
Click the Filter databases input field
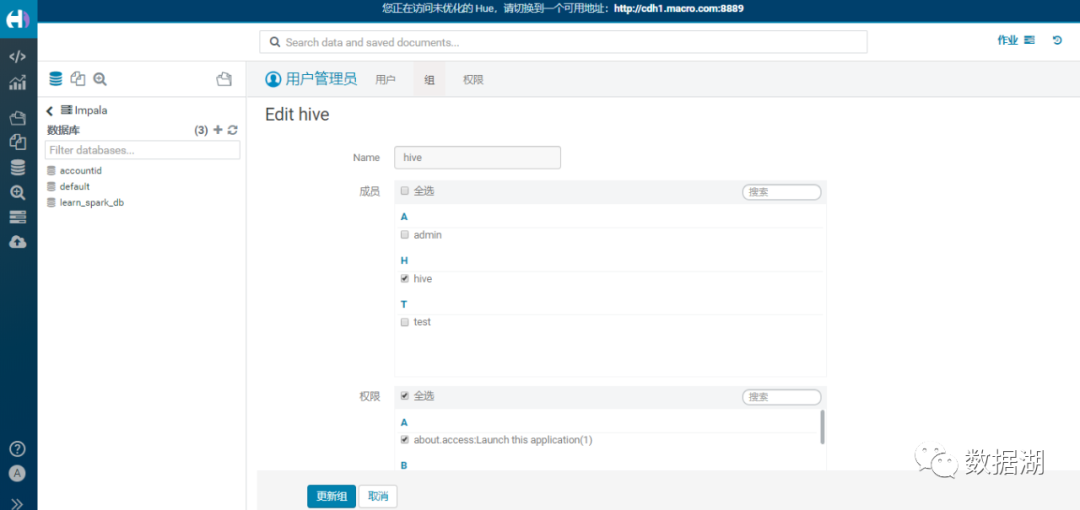coord(143,150)
